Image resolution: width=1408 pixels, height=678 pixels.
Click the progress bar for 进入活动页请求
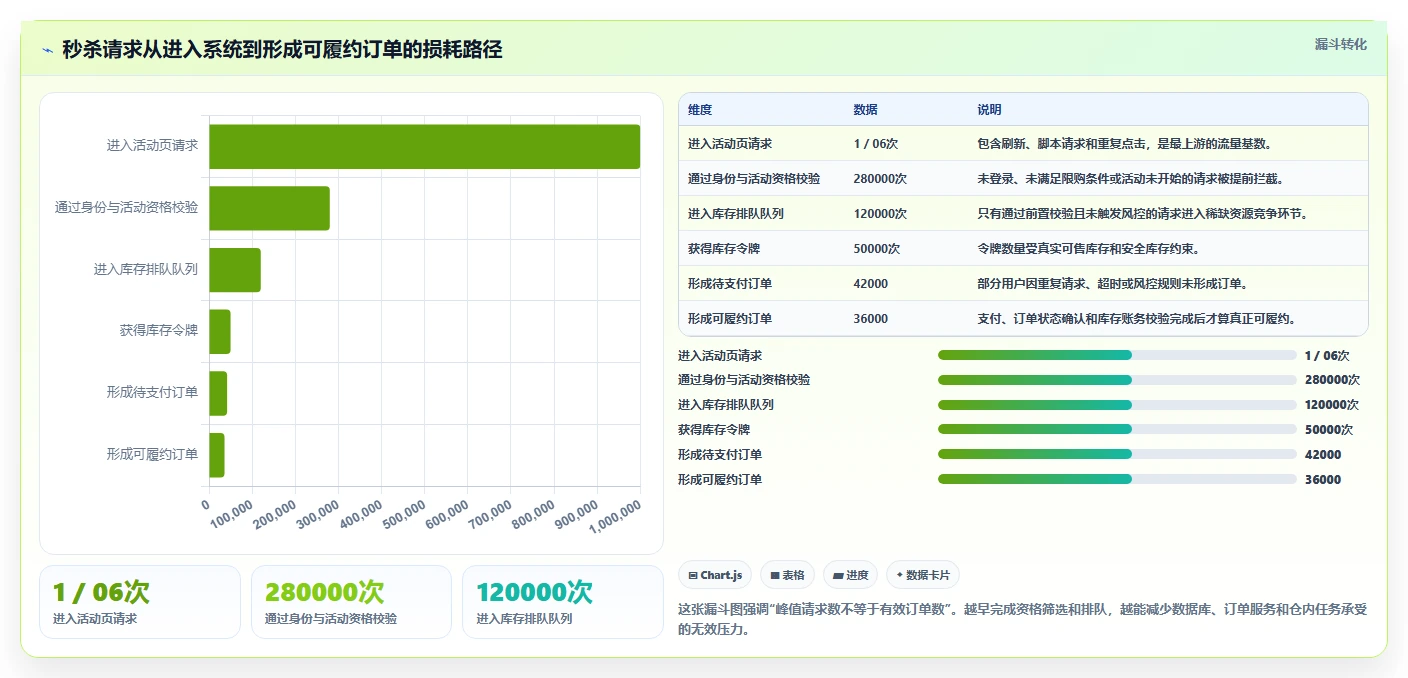(1117, 355)
